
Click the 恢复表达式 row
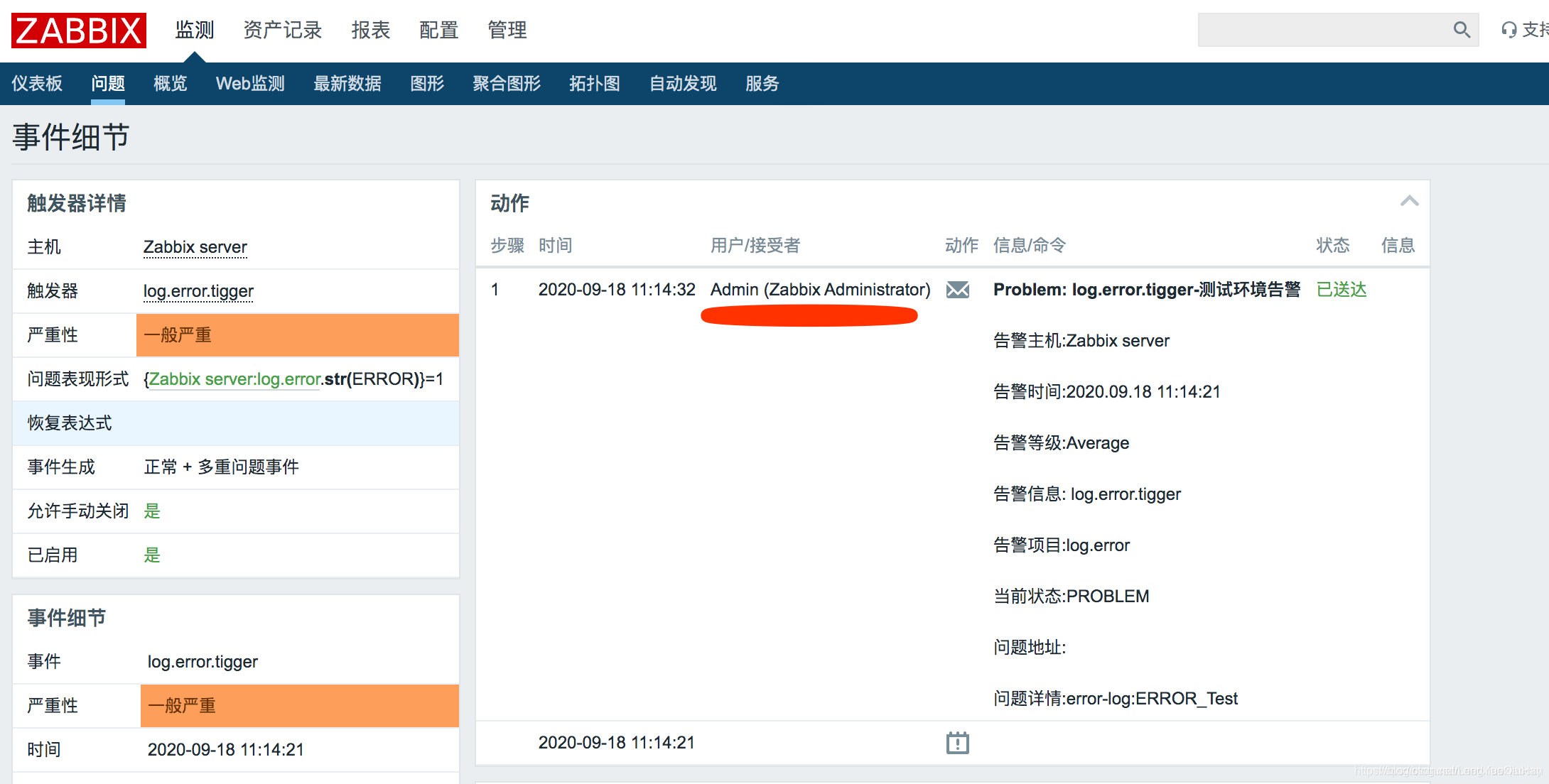point(236,423)
